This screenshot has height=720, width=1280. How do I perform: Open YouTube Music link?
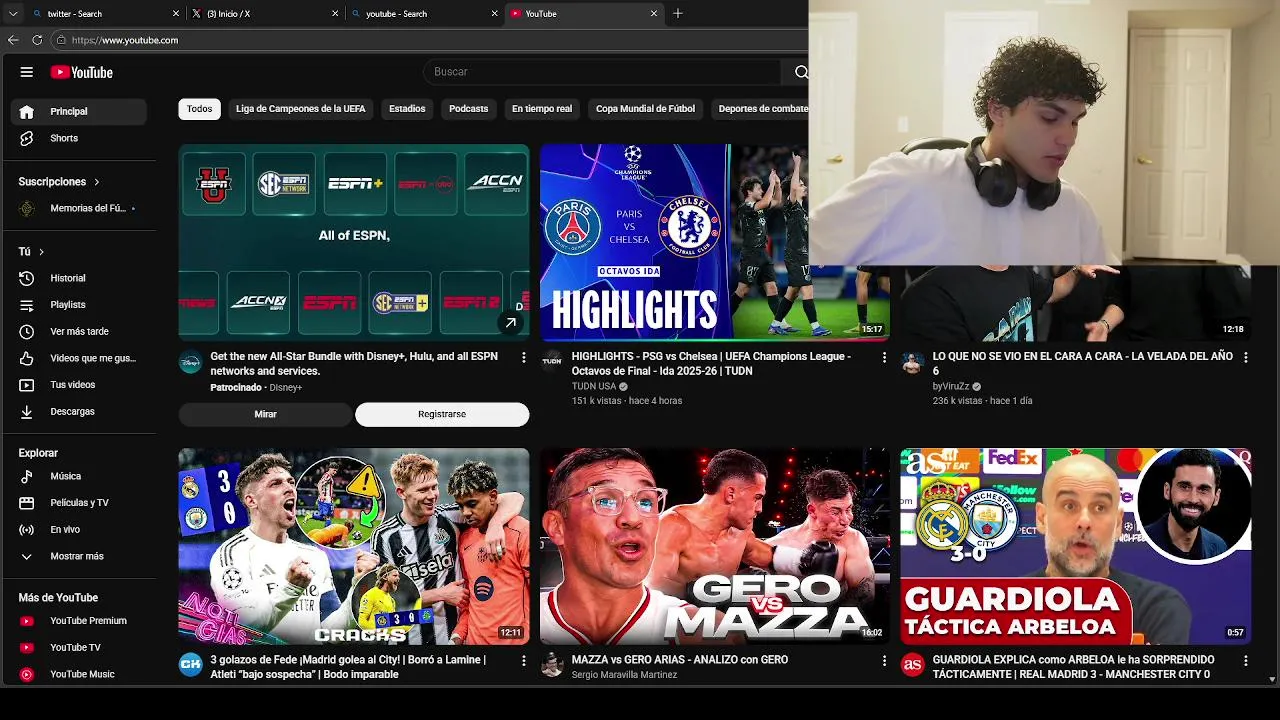78,674
